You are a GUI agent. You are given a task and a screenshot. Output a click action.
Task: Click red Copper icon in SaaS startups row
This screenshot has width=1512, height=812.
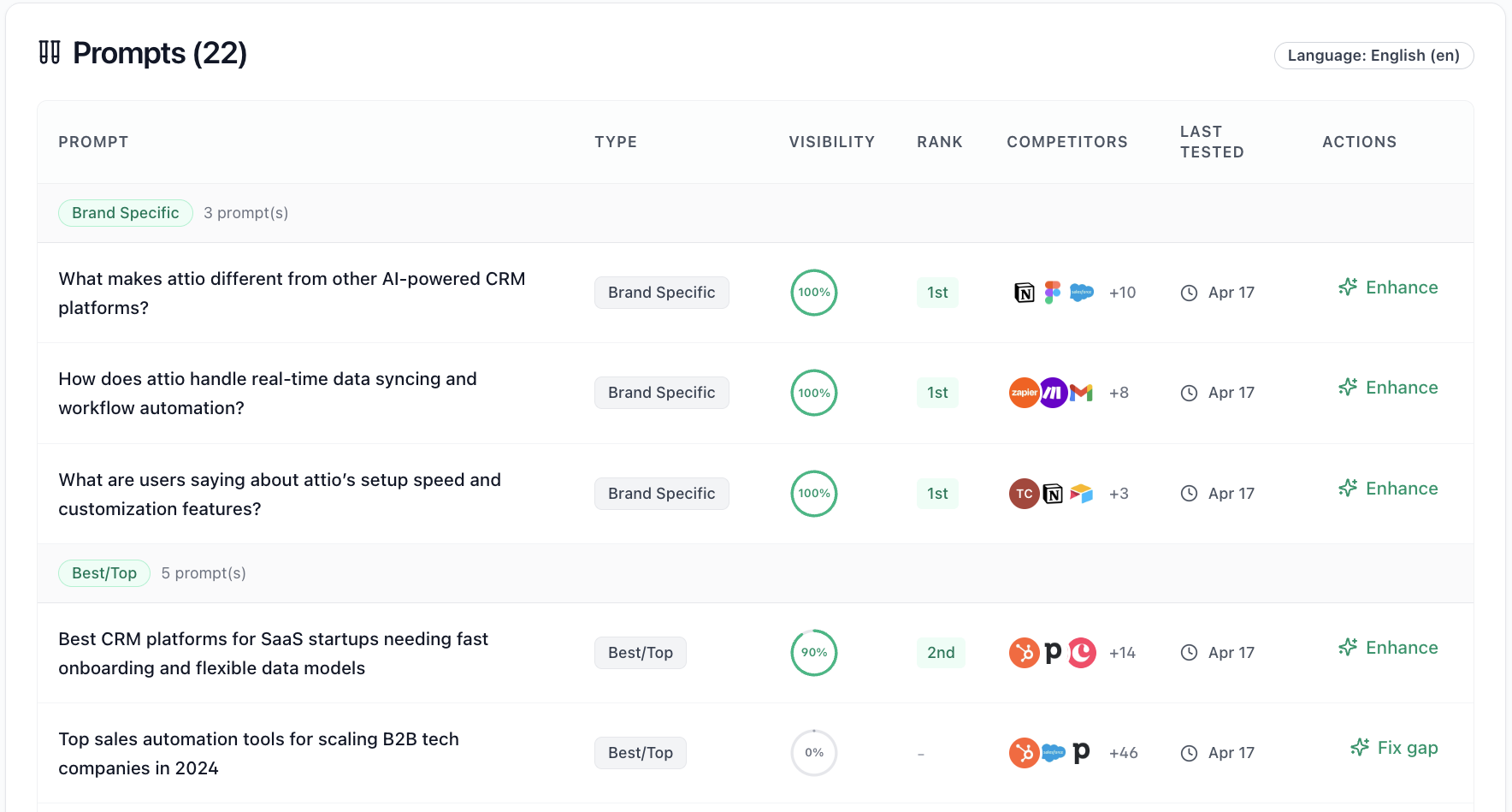pyautogui.click(x=1082, y=653)
